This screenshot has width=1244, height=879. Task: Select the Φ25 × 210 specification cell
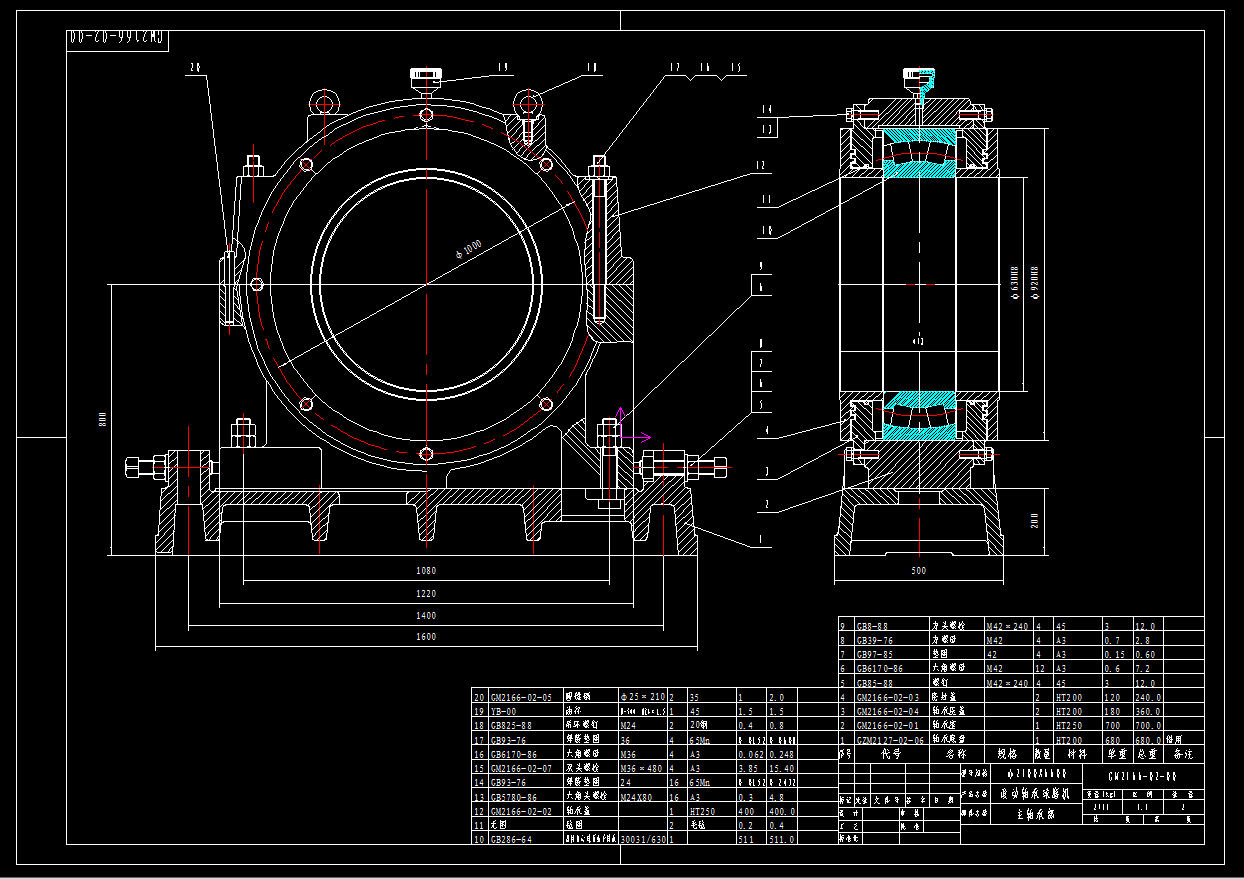tap(643, 697)
